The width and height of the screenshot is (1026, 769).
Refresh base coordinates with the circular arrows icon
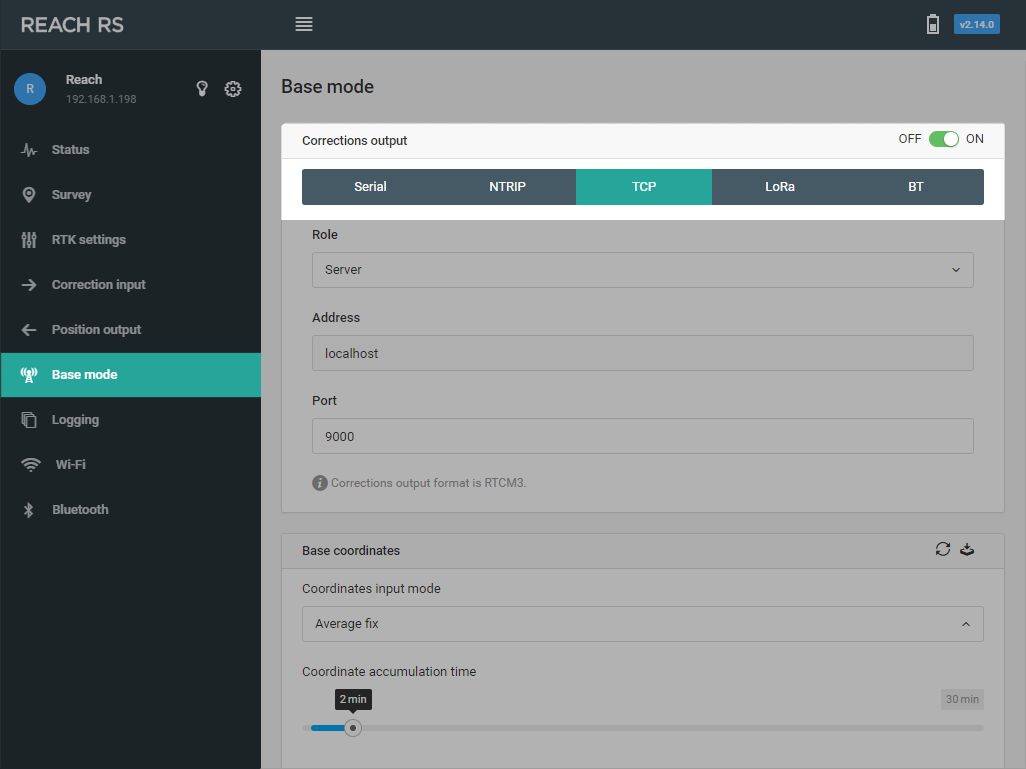942,549
